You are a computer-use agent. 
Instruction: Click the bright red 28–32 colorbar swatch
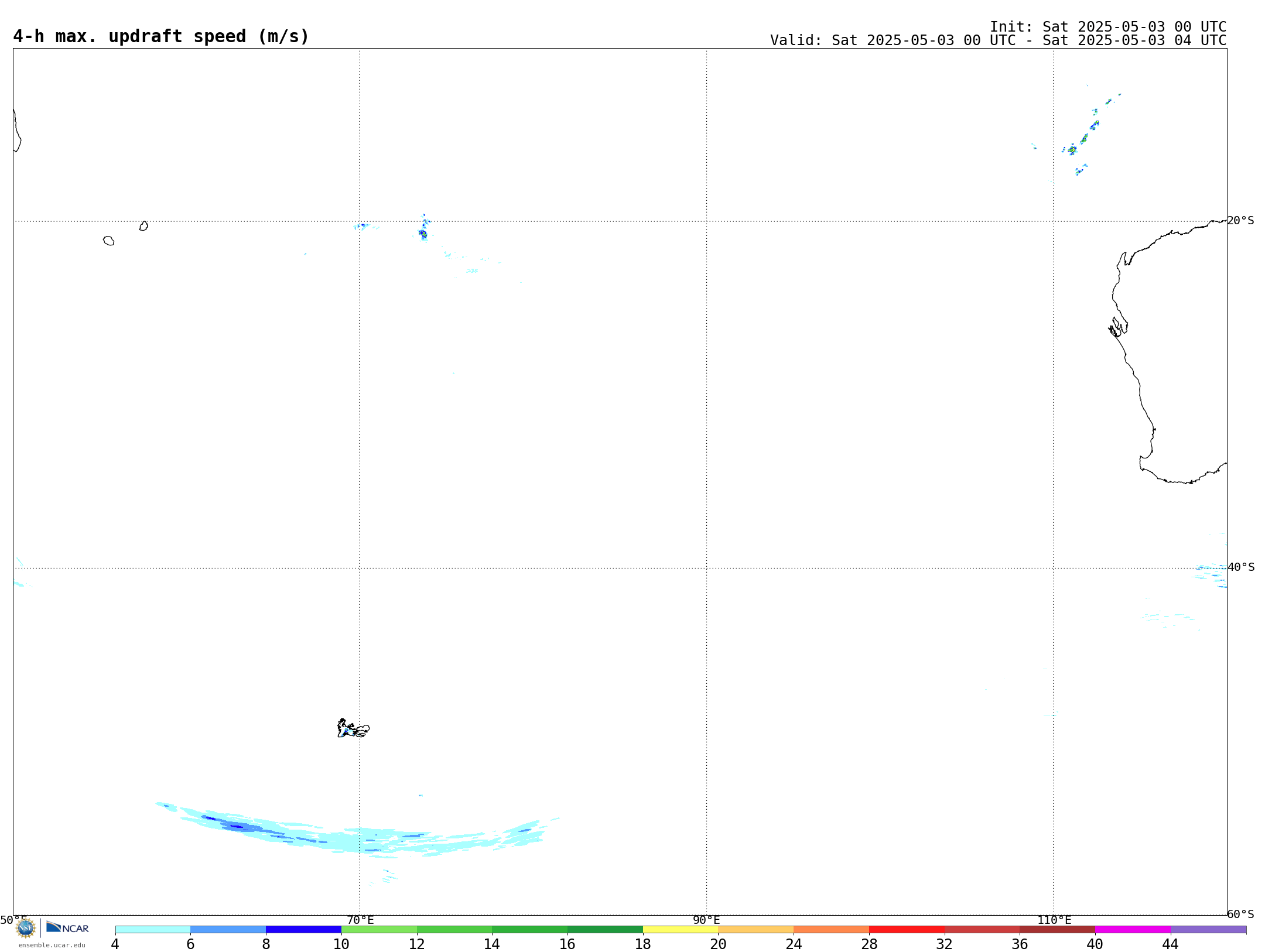tap(907, 930)
